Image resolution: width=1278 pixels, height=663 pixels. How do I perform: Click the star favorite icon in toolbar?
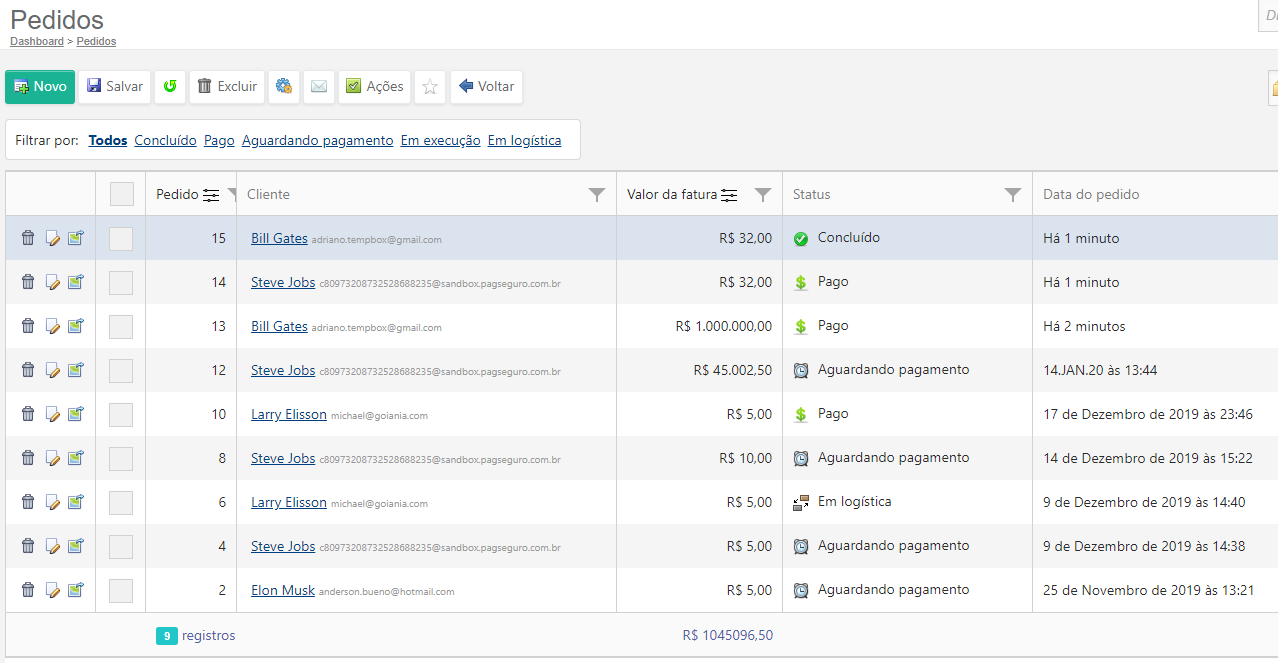pyautogui.click(x=430, y=87)
